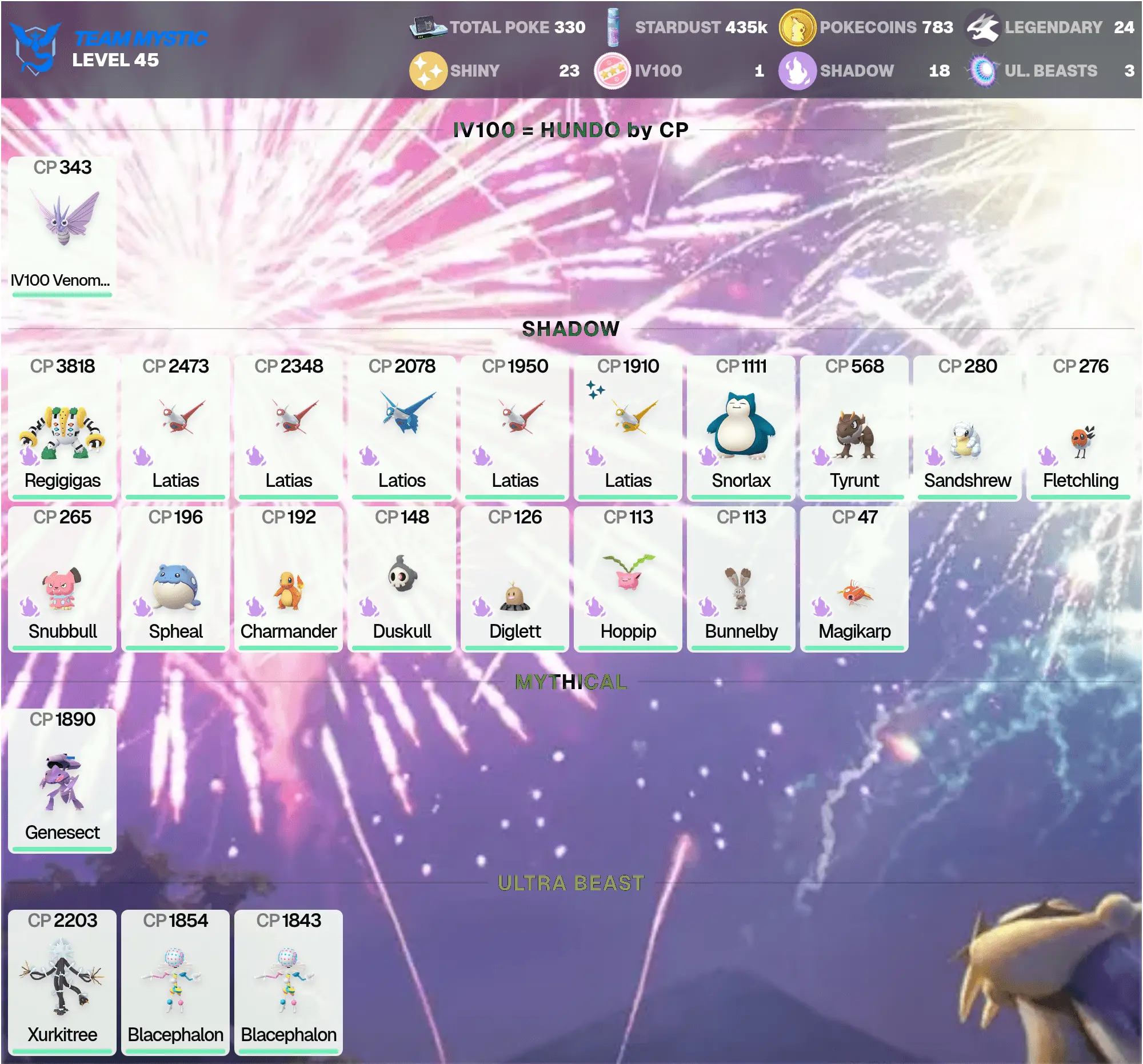This screenshot has width=1143, height=1064.
Task: Select the blue Latios CP2078 card
Action: click(x=402, y=426)
